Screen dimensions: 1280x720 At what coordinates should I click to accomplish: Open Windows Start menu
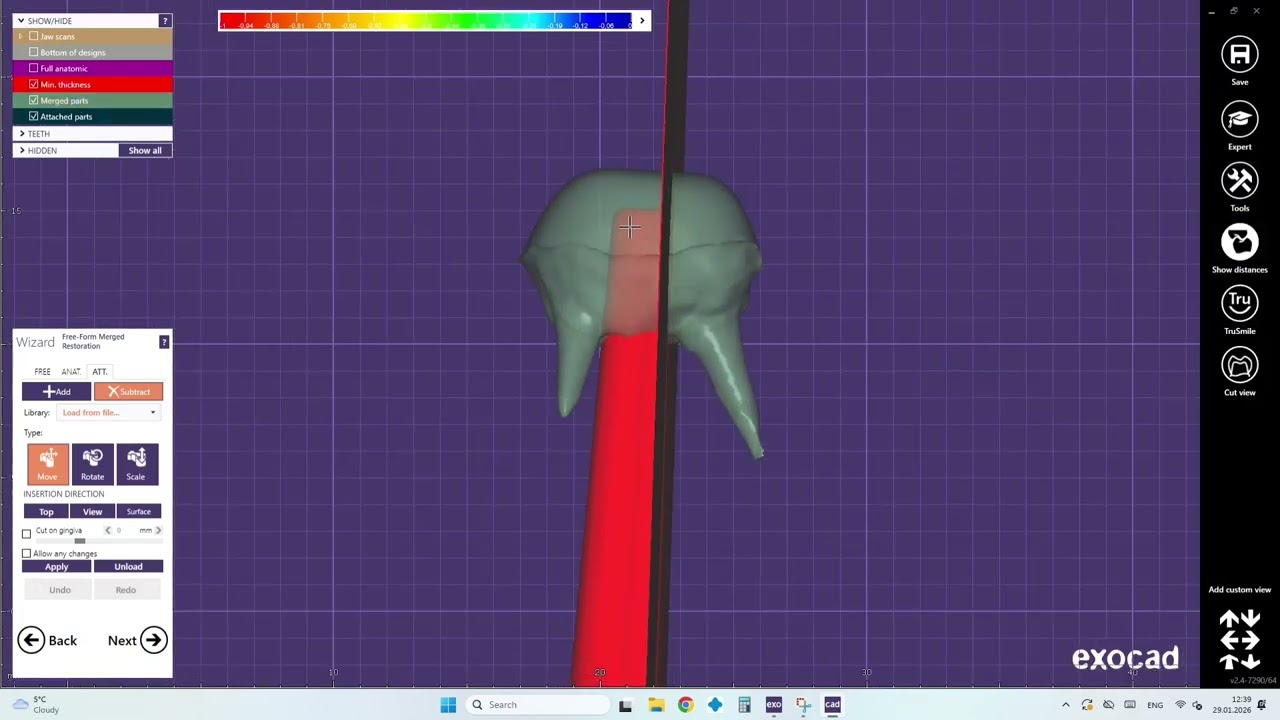[448, 705]
